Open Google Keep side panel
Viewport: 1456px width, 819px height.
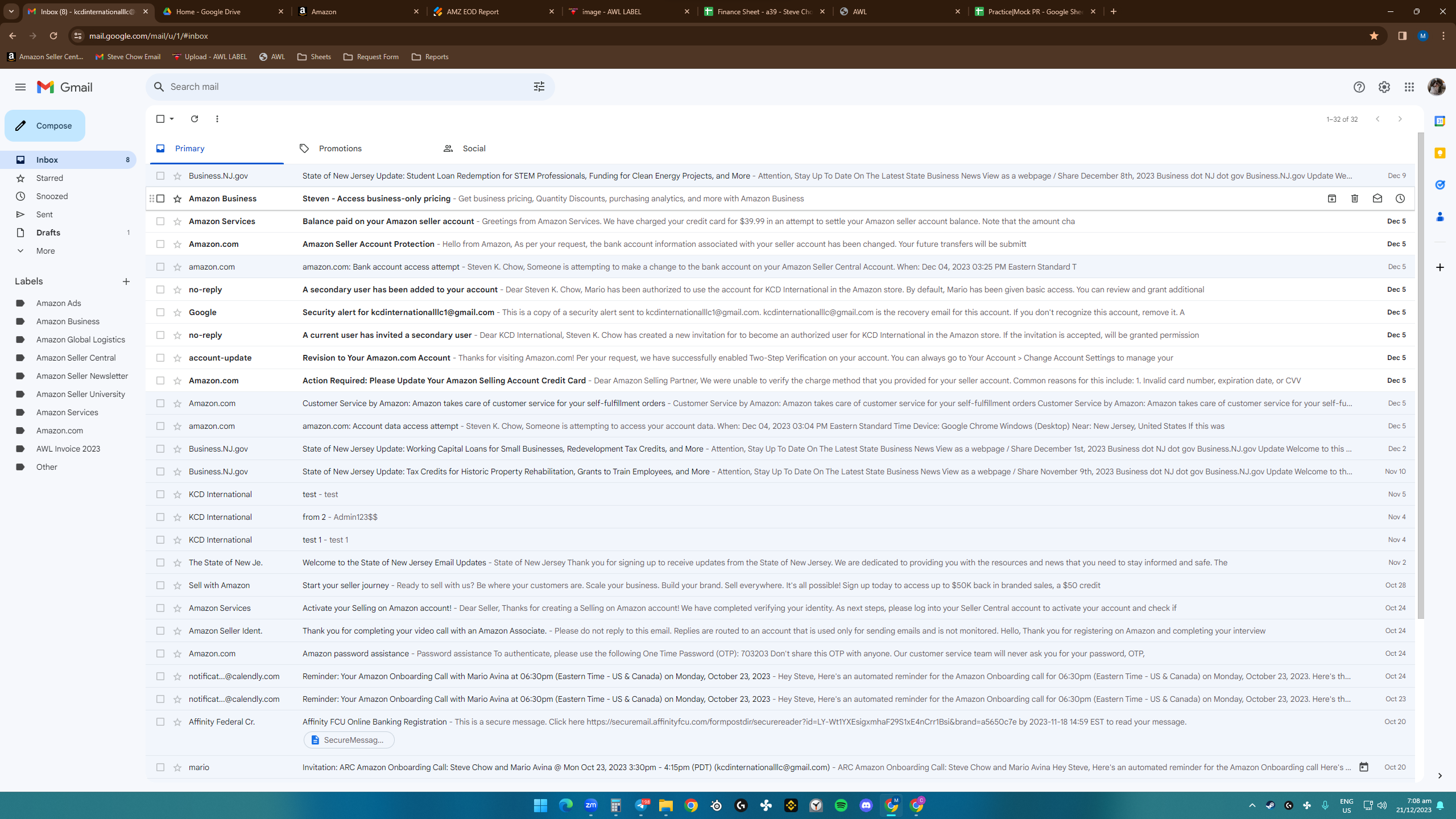1440,153
